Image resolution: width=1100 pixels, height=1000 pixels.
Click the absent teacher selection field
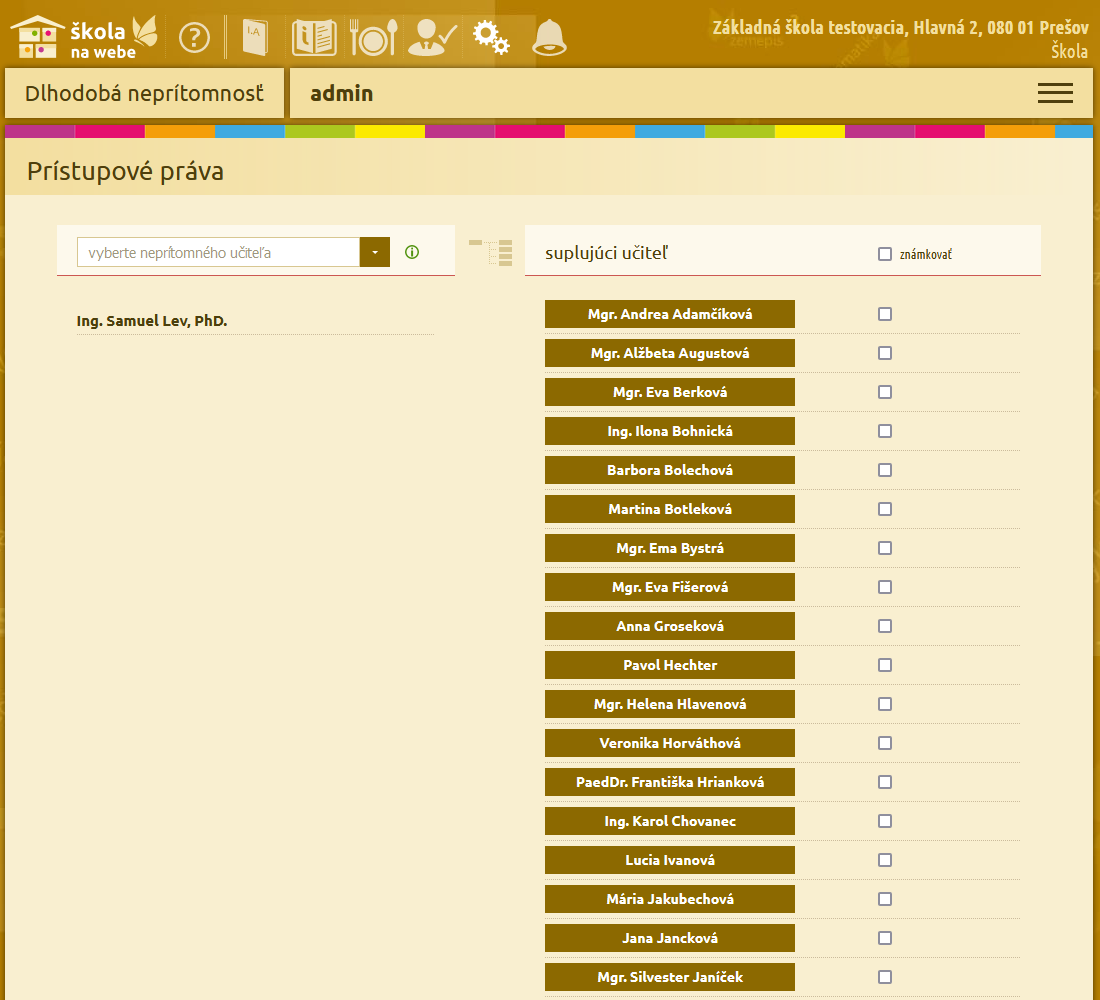pyautogui.click(x=218, y=253)
